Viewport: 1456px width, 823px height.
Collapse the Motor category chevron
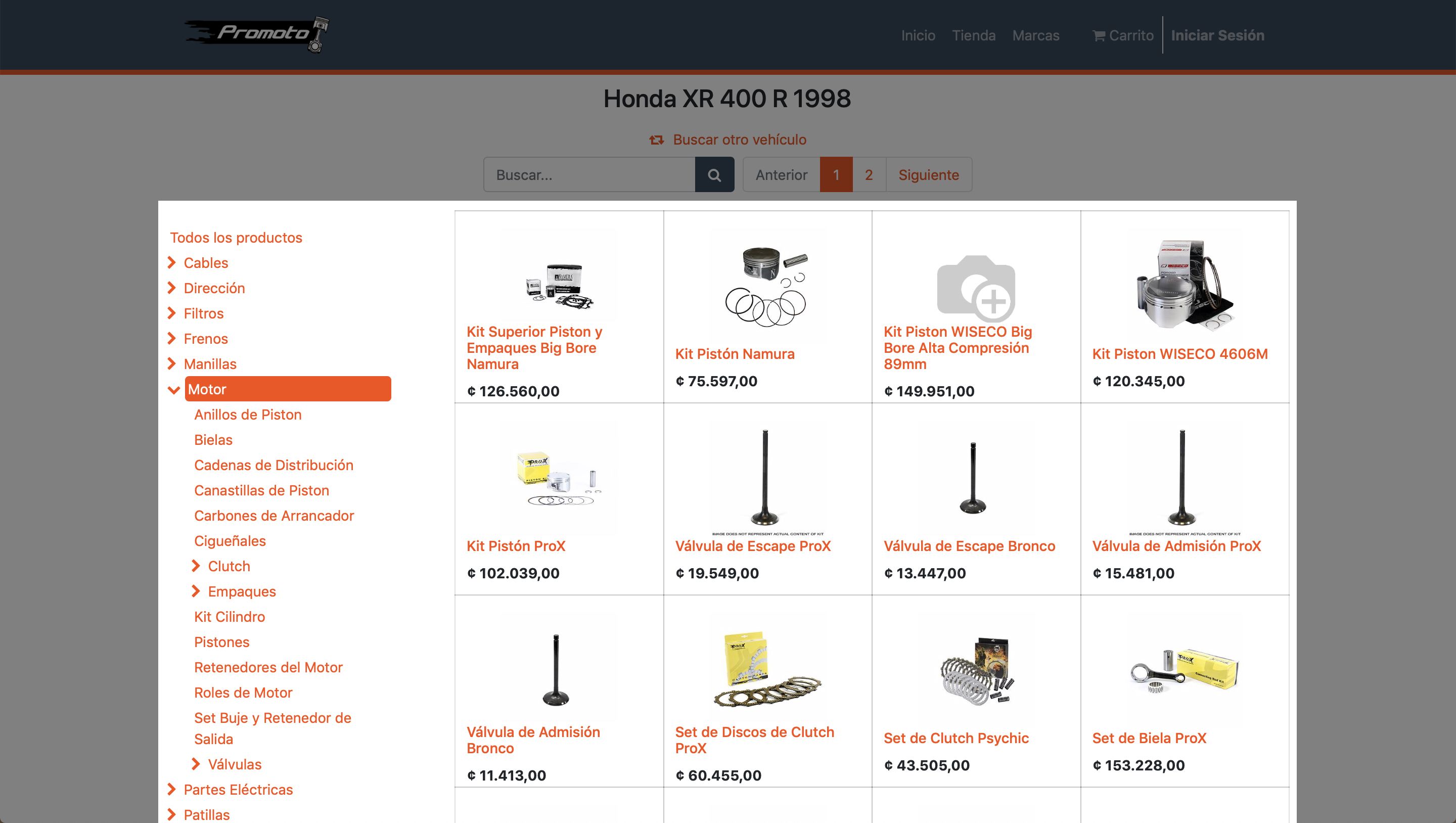pyautogui.click(x=174, y=390)
